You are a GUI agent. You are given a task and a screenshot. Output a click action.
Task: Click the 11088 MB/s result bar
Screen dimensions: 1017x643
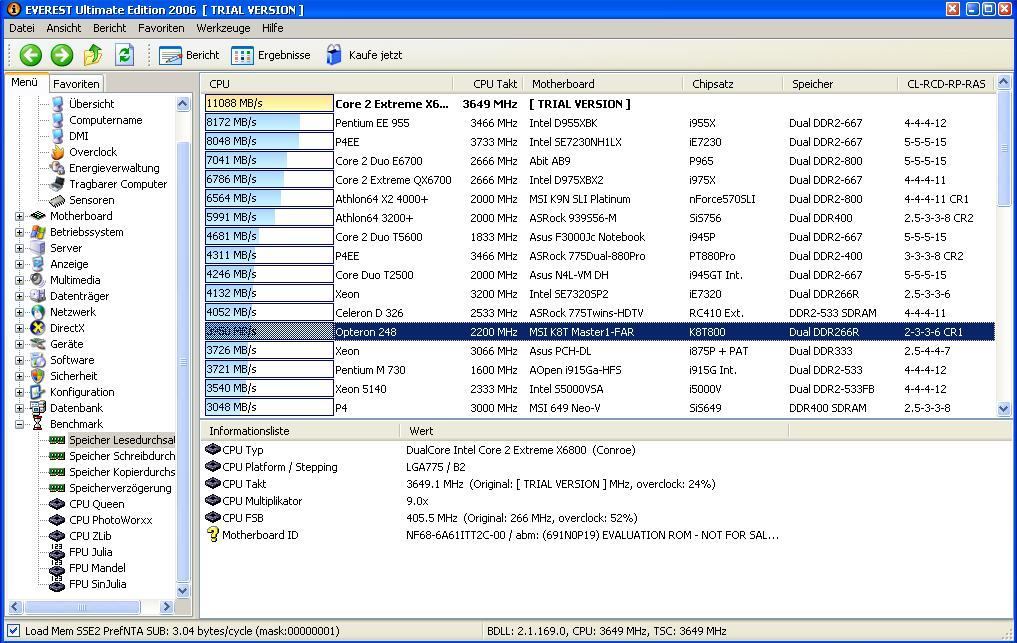tap(269, 103)
